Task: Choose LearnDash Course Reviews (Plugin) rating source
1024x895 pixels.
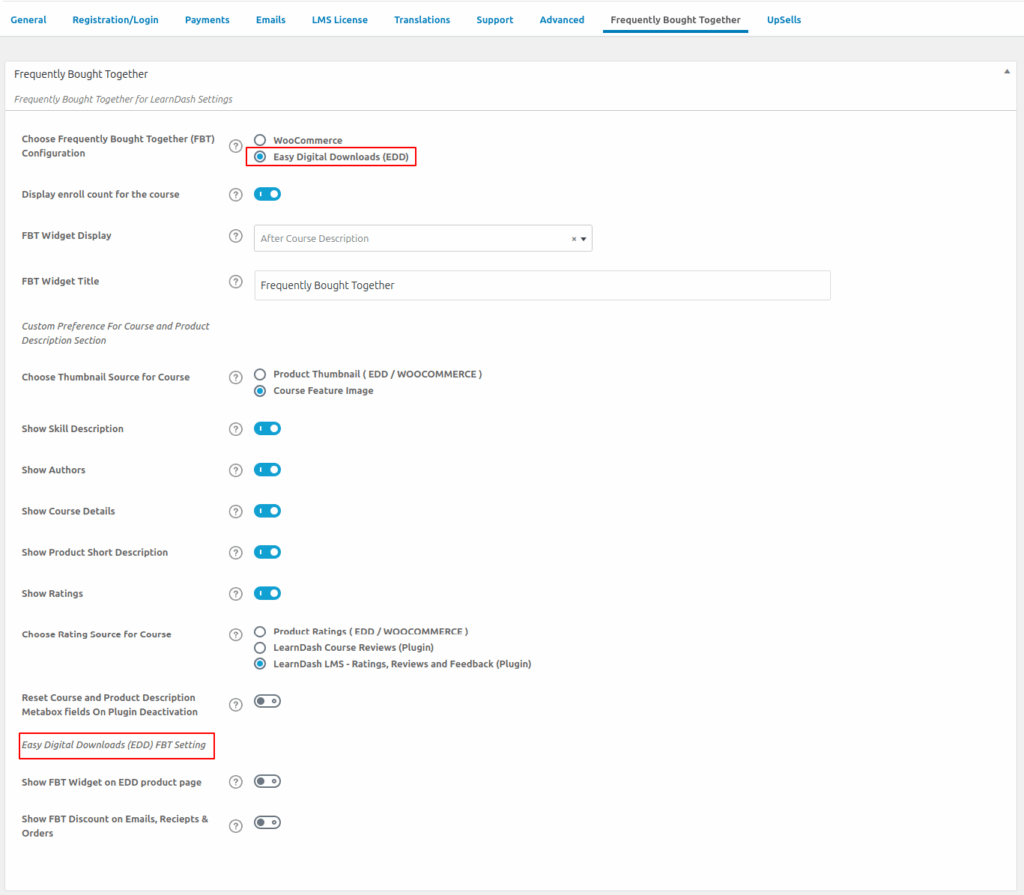Action: [x=260, y=648]
